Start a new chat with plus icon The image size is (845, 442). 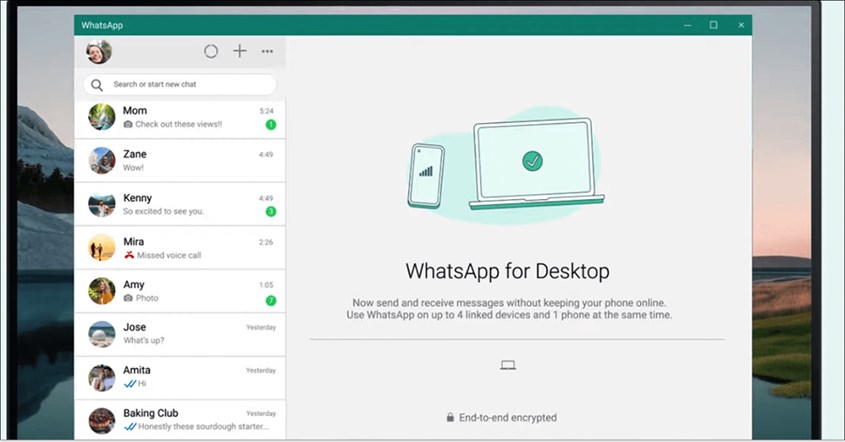(x=239, y=51)
